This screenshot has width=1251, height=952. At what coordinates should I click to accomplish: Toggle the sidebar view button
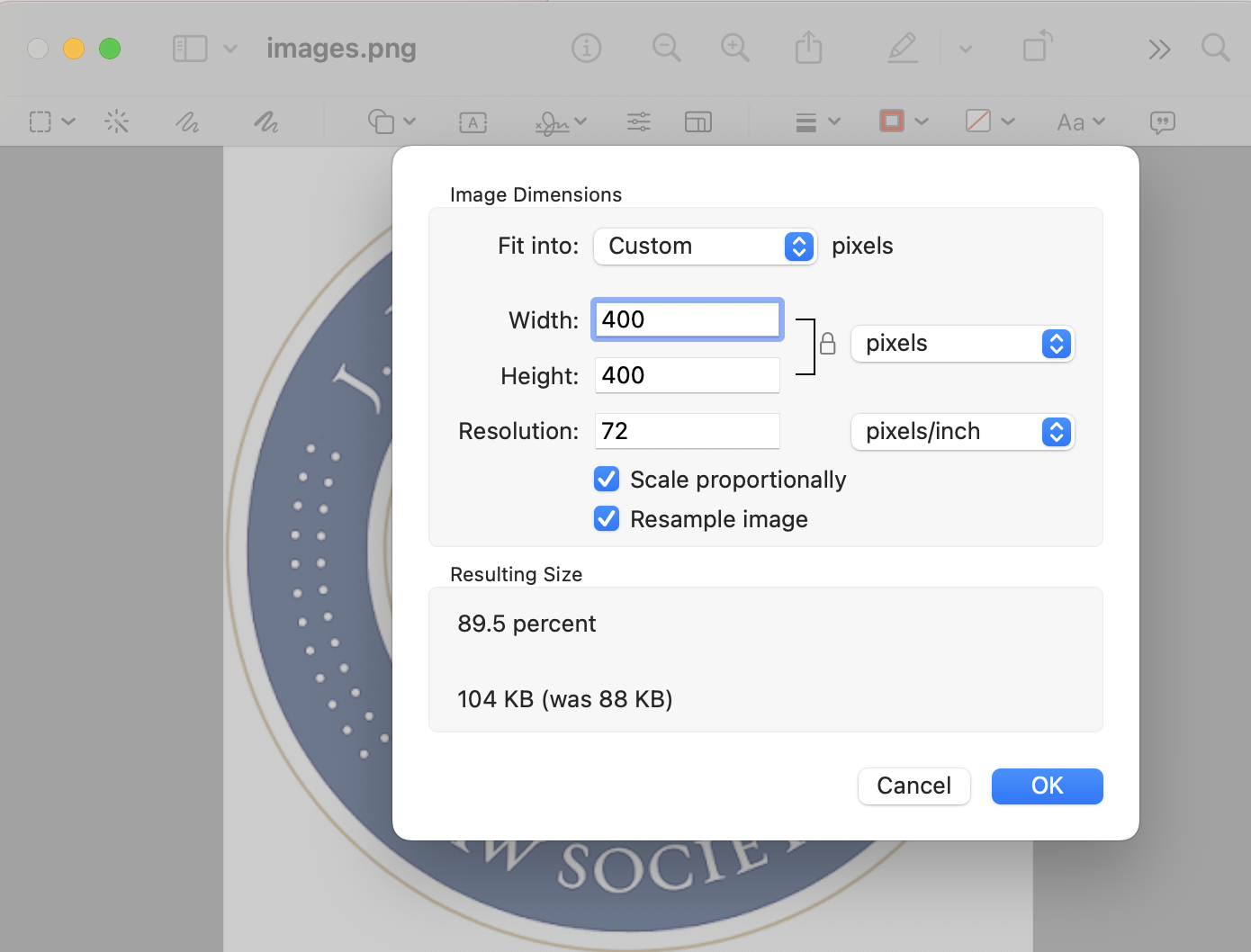click(x=190, y=49)
